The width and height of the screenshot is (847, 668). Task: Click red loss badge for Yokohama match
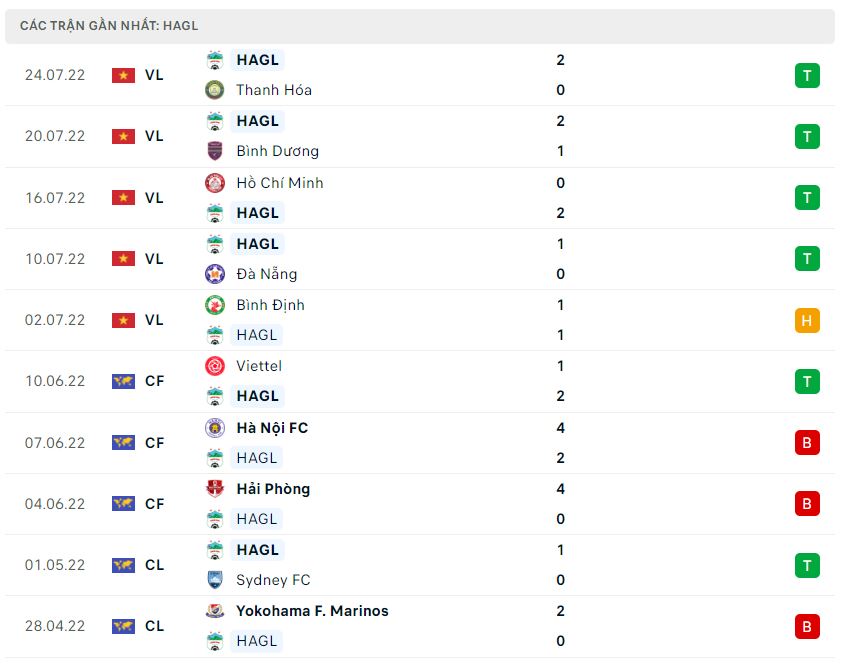coord(807,626)
